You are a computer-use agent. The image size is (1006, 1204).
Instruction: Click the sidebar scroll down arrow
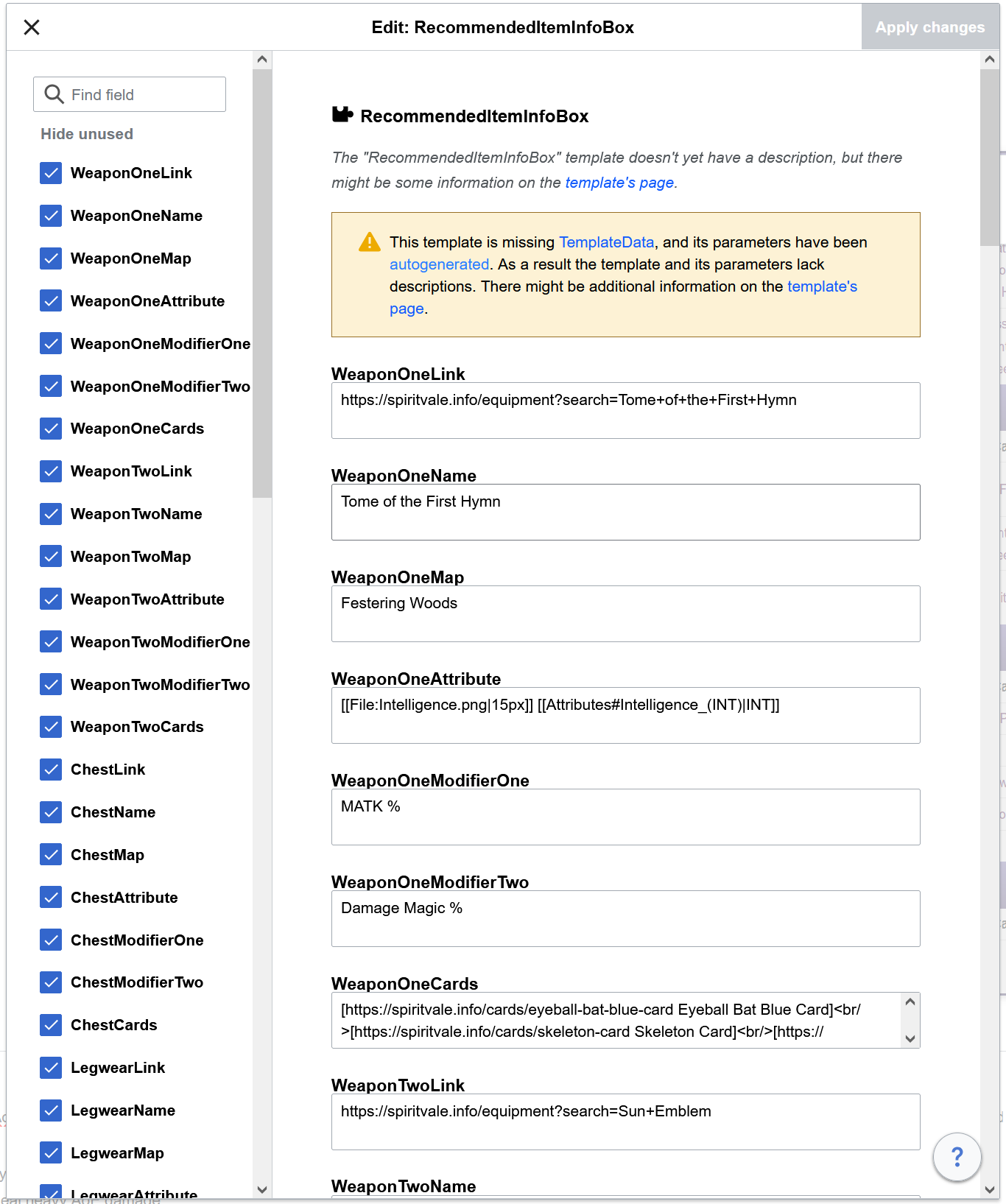(262, 1189)
